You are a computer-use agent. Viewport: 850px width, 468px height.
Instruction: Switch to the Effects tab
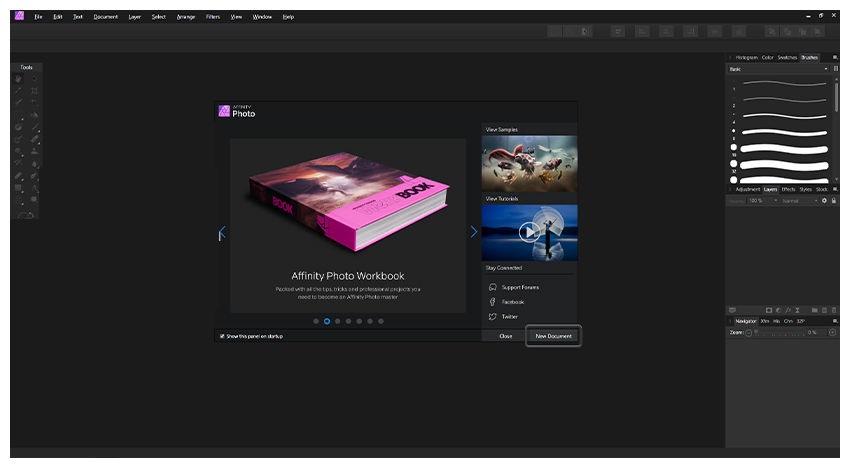tap(788, 189)
